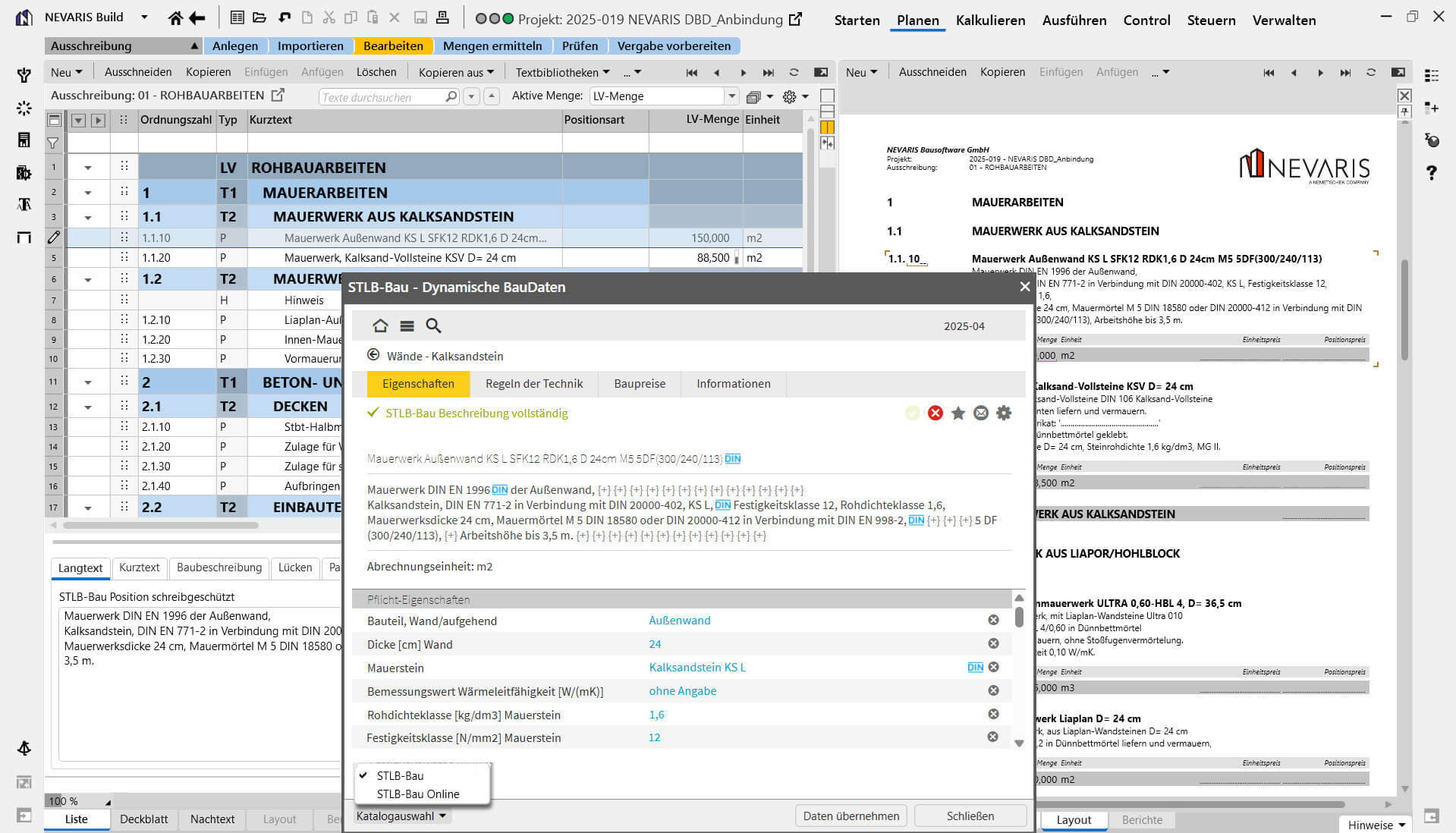The width and height of the screenshot is (1456, 833).
Task: Click the print icon in the top toolbar
Action: 443,18
